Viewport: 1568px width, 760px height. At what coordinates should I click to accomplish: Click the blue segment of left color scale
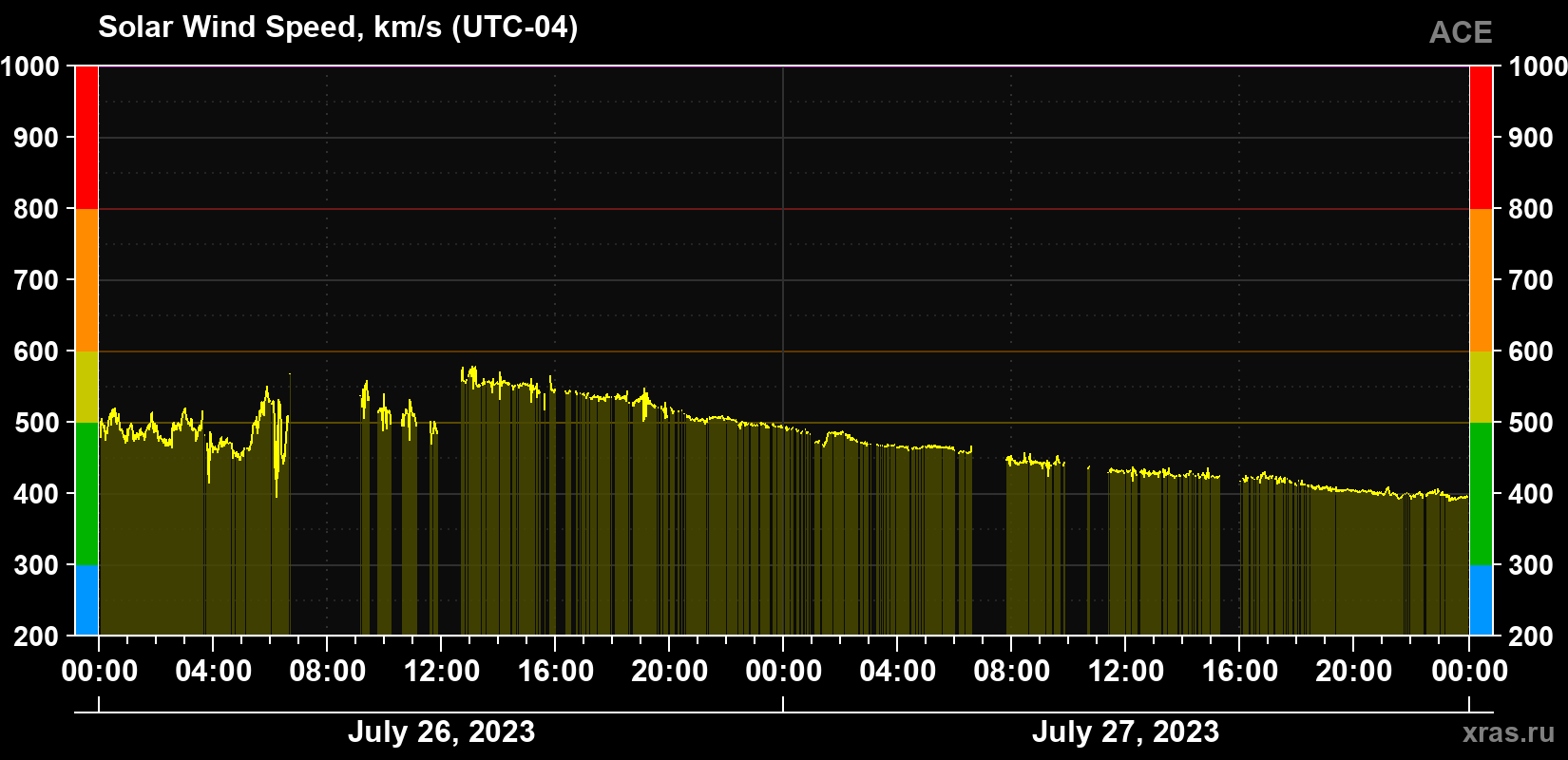click(86, 600)
